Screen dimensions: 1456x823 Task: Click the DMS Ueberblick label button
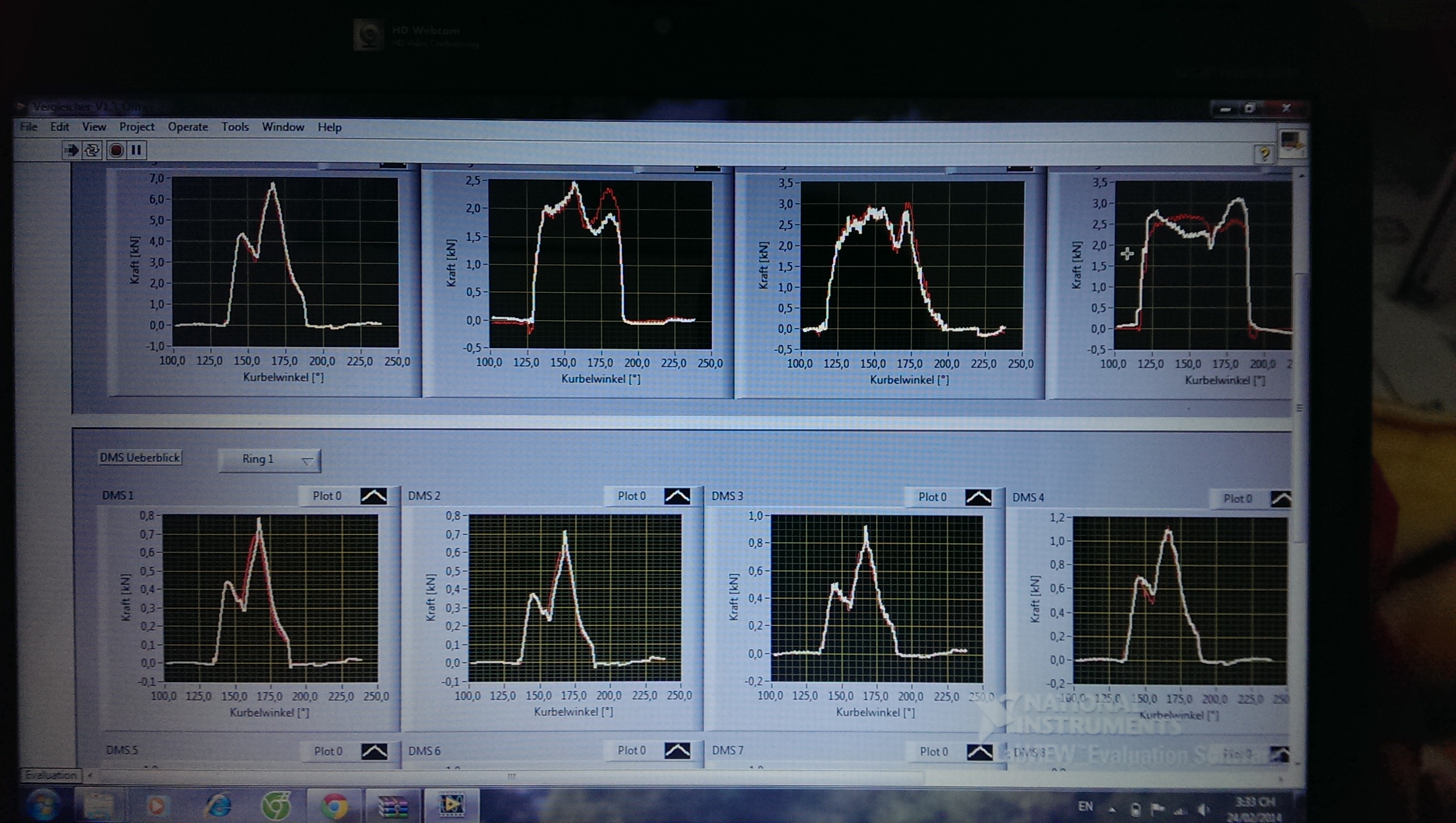[x=140, y=458]
